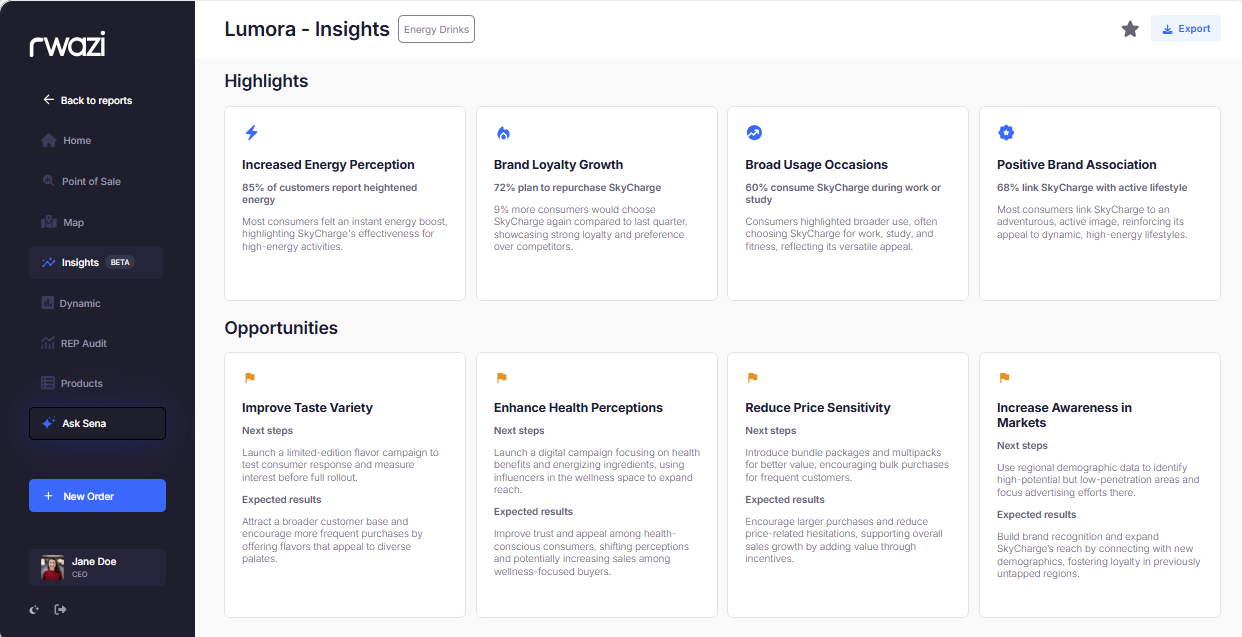1242x637 pixels.
Task: Create a New Order
Action: 97,496
